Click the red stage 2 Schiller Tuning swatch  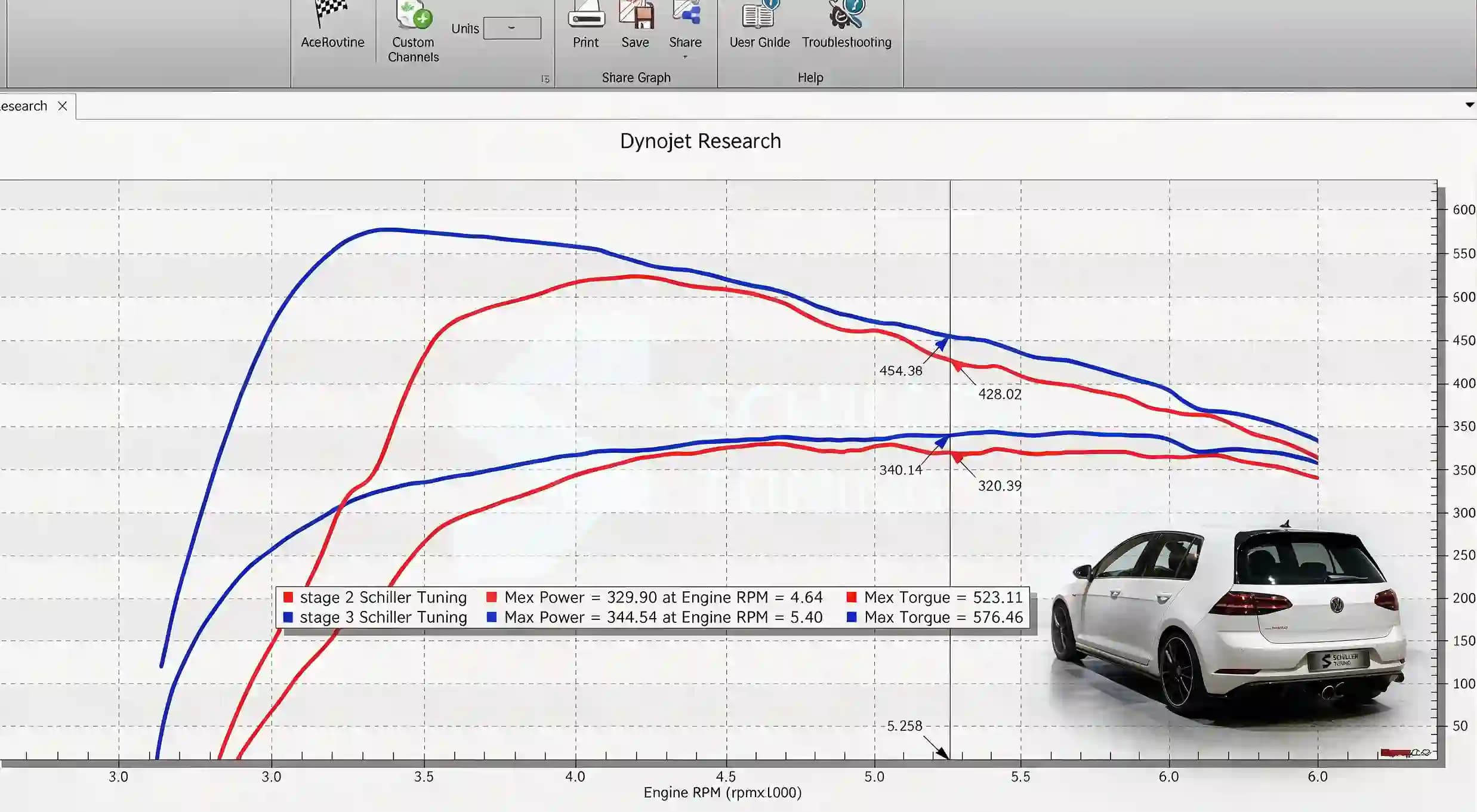coord(288,597)
